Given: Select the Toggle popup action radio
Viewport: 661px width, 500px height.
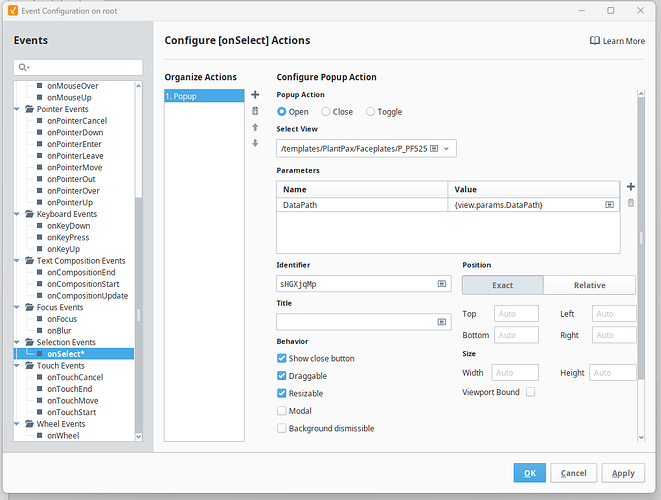Looking at the screenshot, I should pyautogui.click(x=371, y=112).
